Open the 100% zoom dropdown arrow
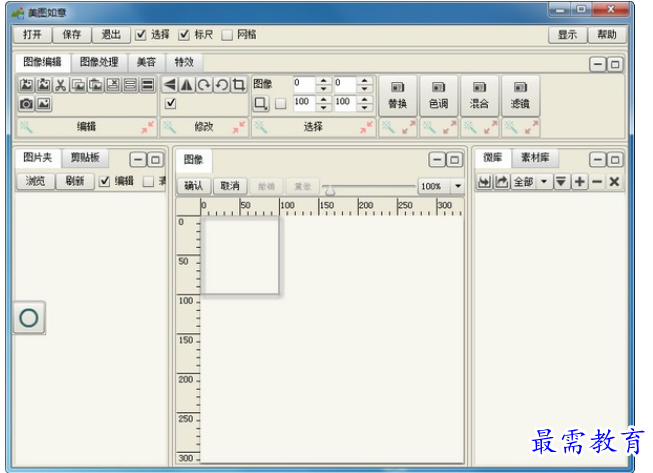The height and width of the screenshot is (473, 653). pos(458,186)
